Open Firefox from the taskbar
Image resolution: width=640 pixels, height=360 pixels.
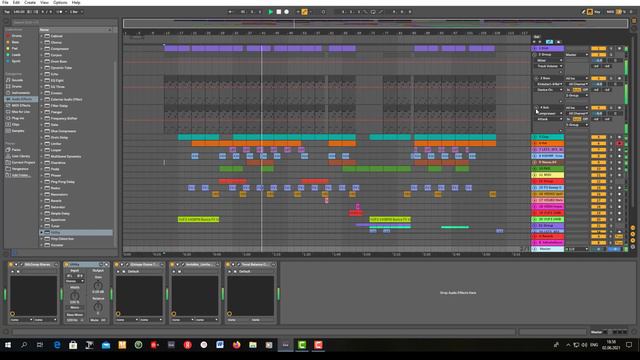pos(236,345)
